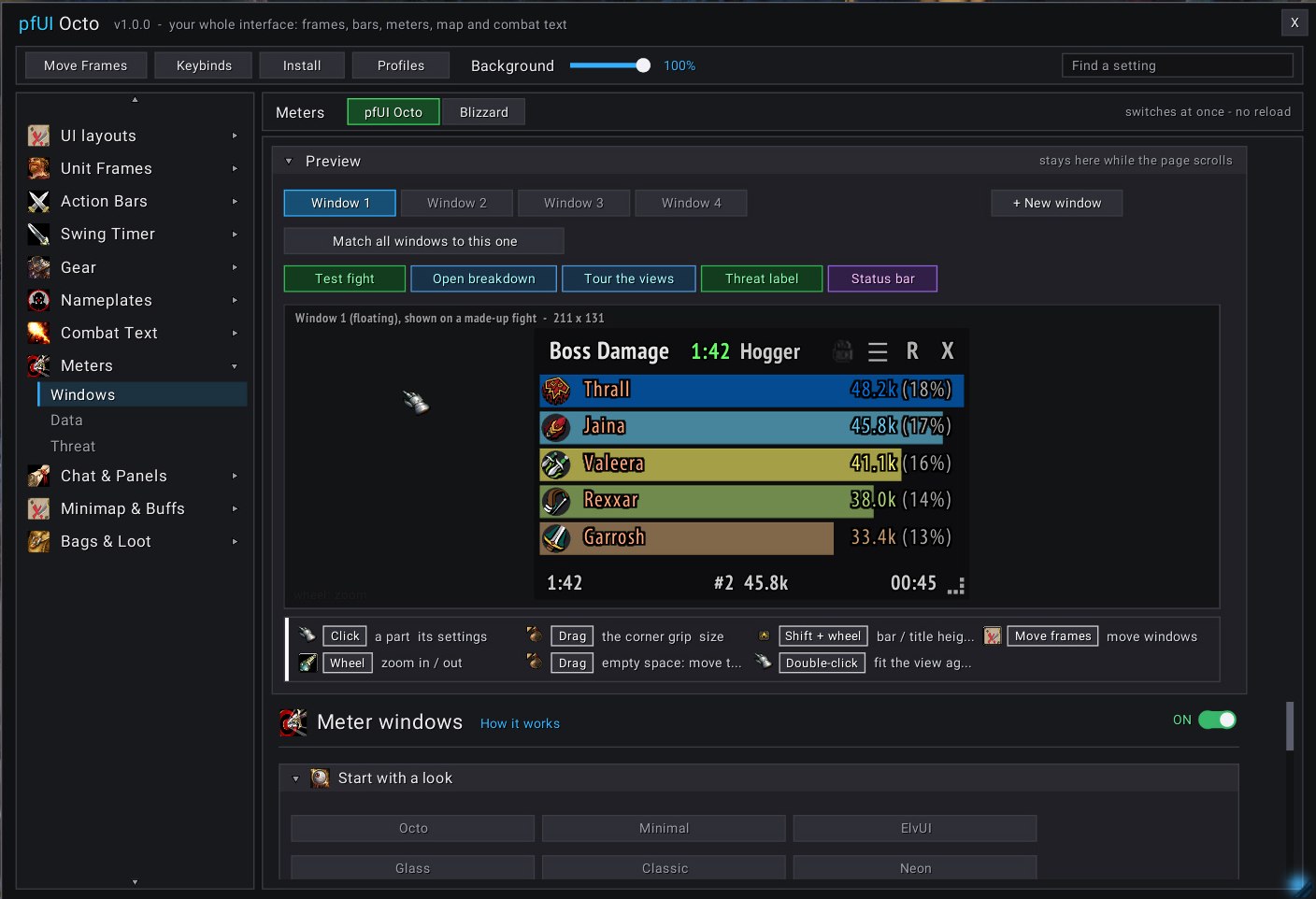
Task: Click the UI layouts sidebar icon
Action: click(x=38, y=136)
